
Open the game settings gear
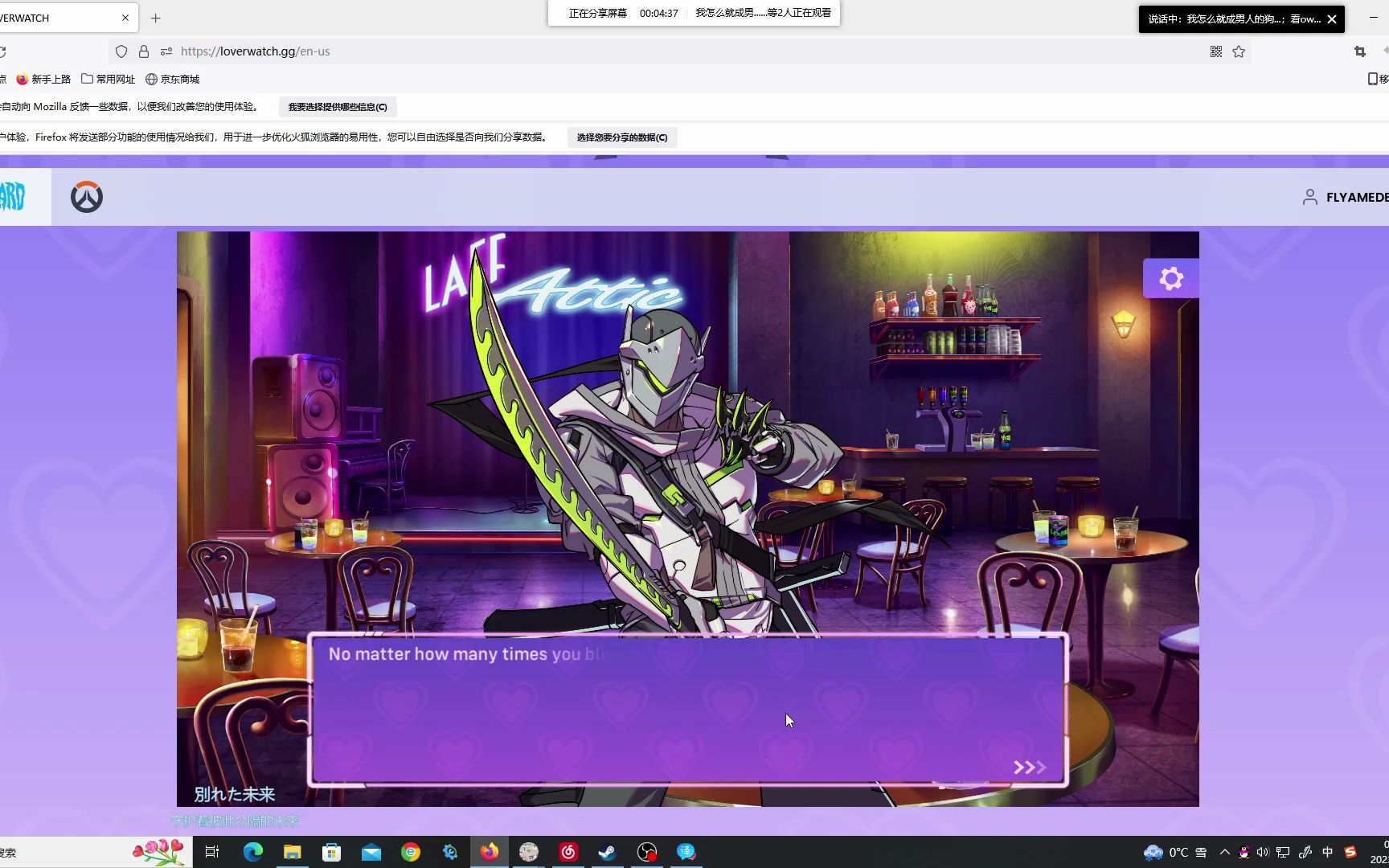coord(1171,278)
